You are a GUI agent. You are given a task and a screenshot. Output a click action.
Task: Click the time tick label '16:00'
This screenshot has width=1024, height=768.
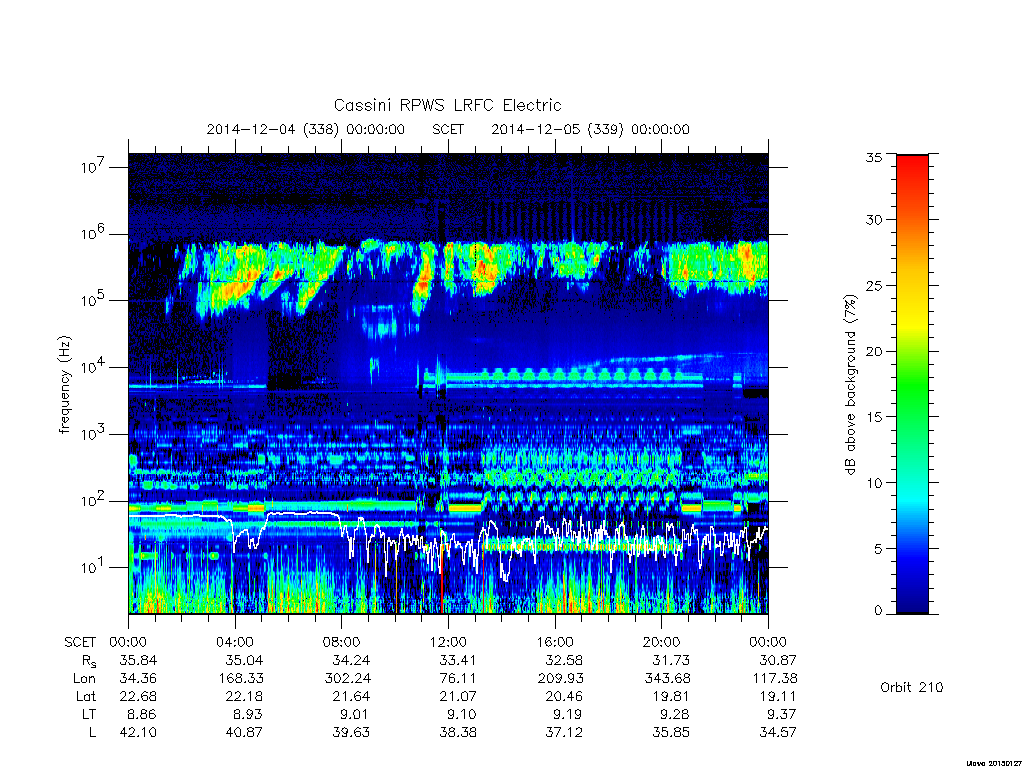554,642
